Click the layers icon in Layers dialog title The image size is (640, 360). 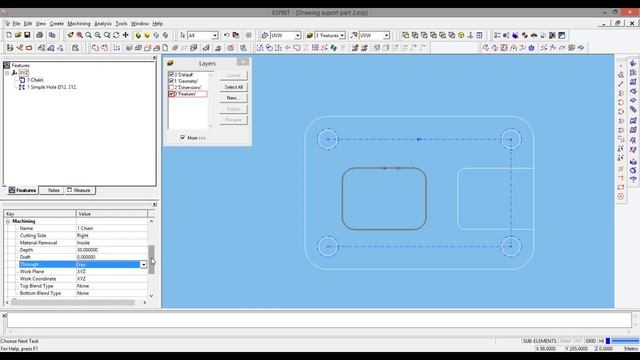point(170,63)
